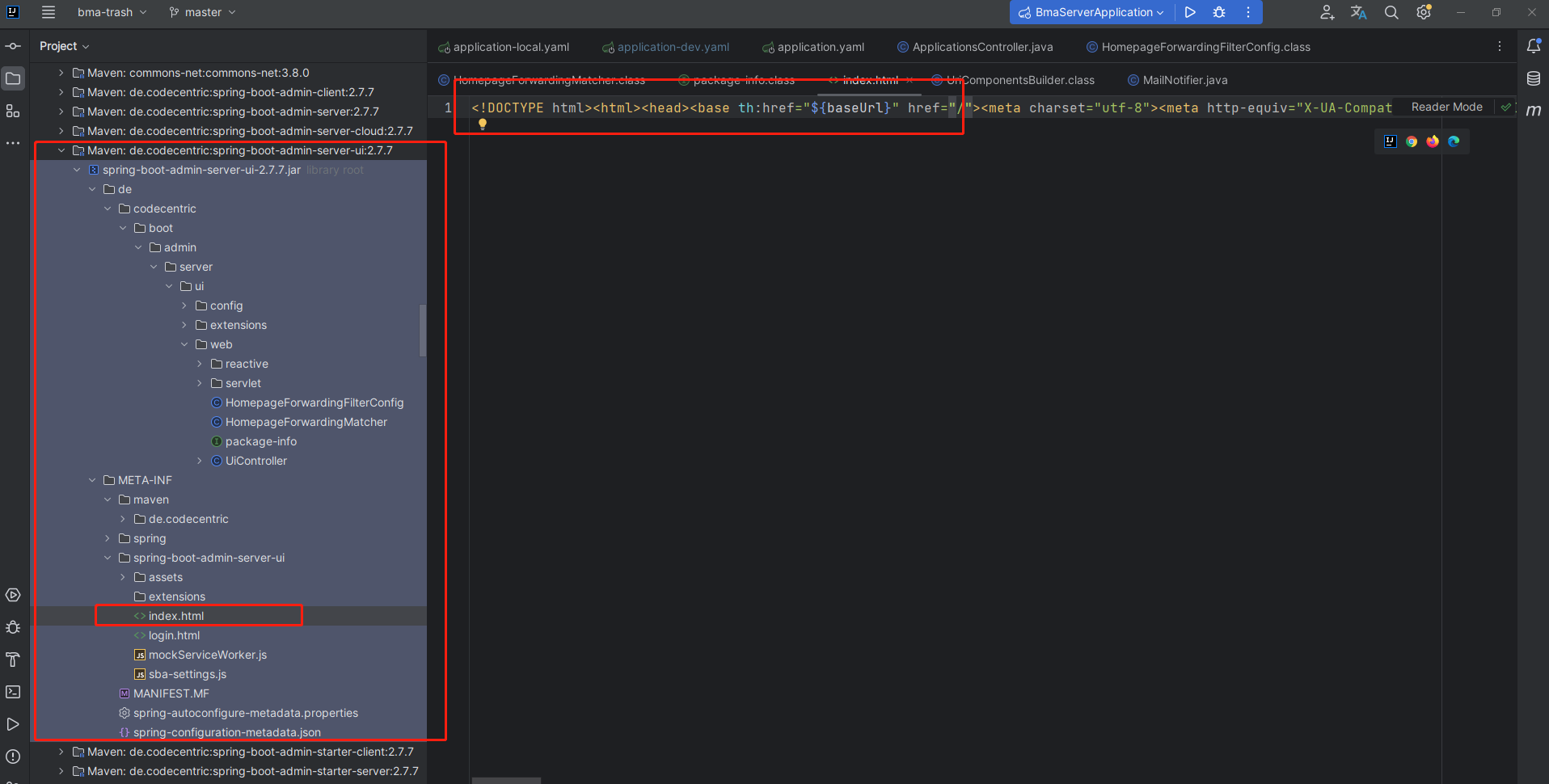
Task: Expand commons-net:3.8.0 Maven library
Action: coord(61,73)
